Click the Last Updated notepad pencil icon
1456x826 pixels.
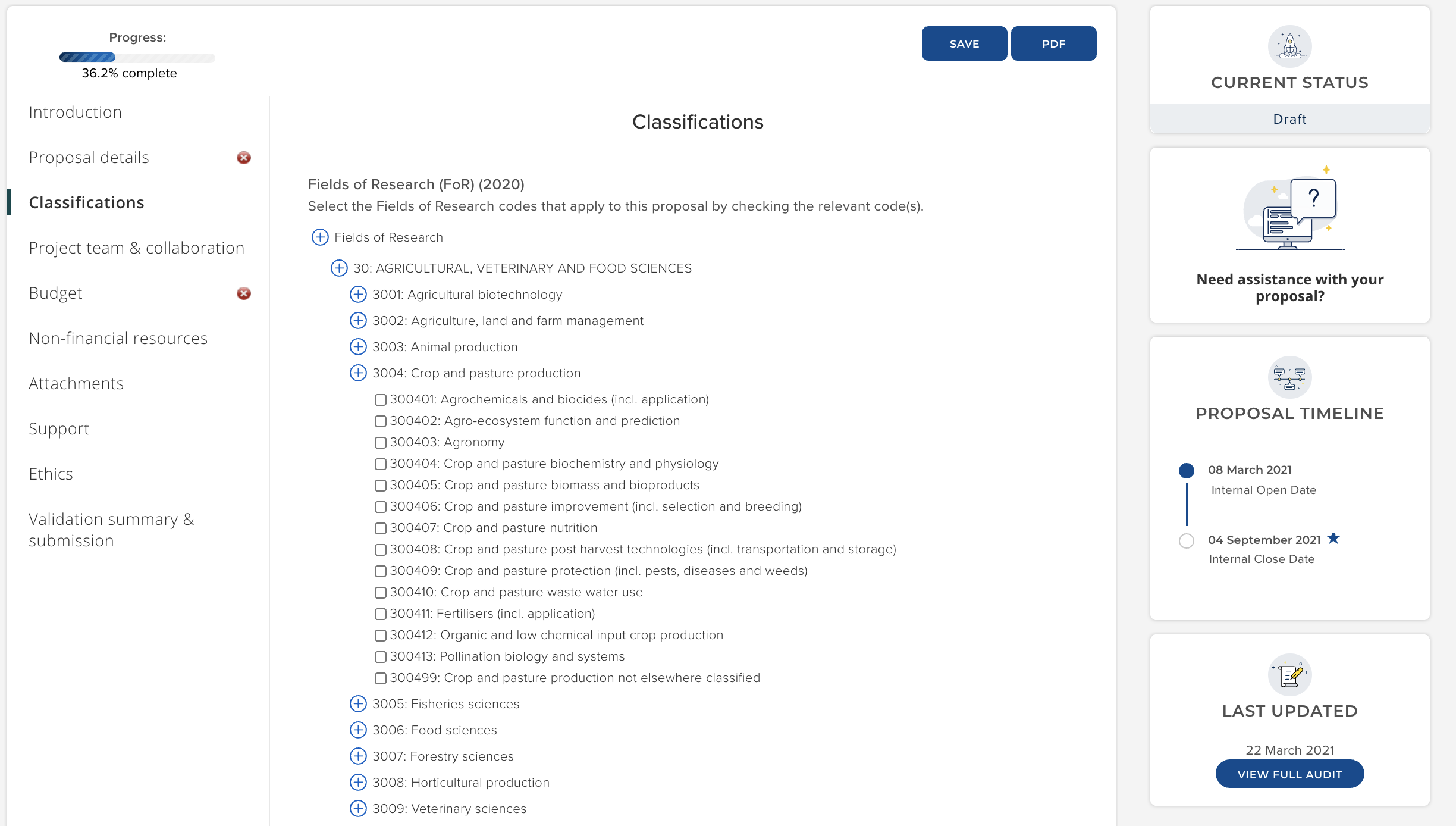(1289, 675)
